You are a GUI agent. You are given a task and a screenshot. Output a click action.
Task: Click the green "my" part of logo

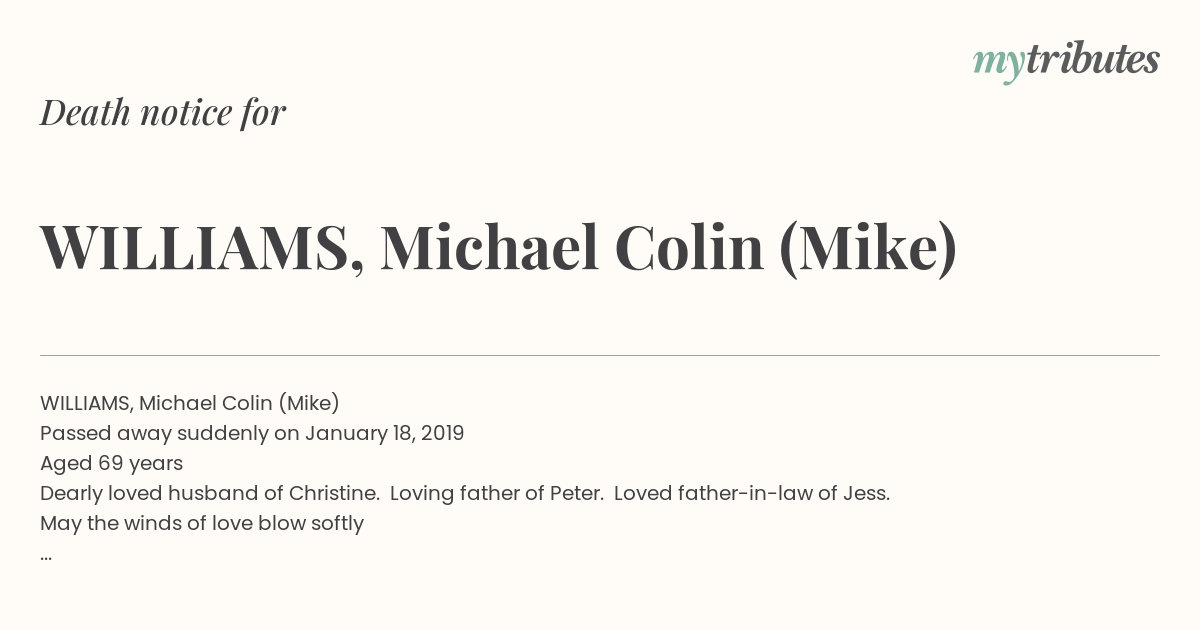[x=998, y=62]
